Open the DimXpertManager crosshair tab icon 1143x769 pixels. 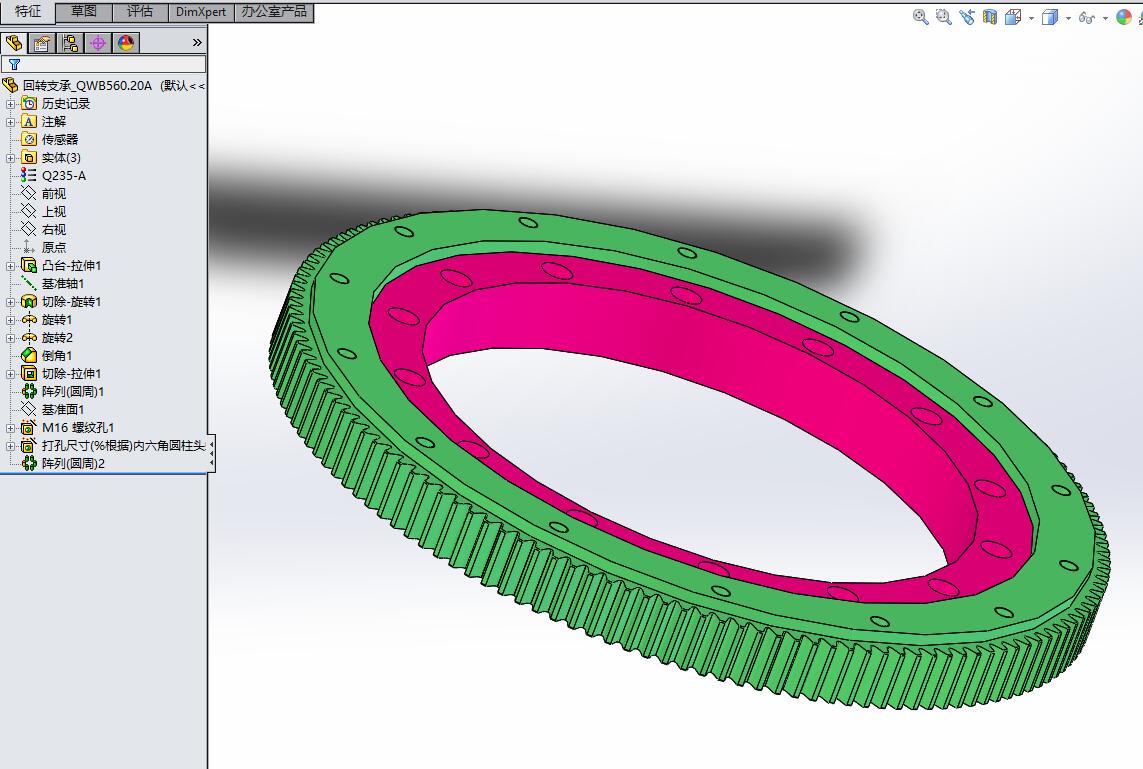[x=98, y=43]
